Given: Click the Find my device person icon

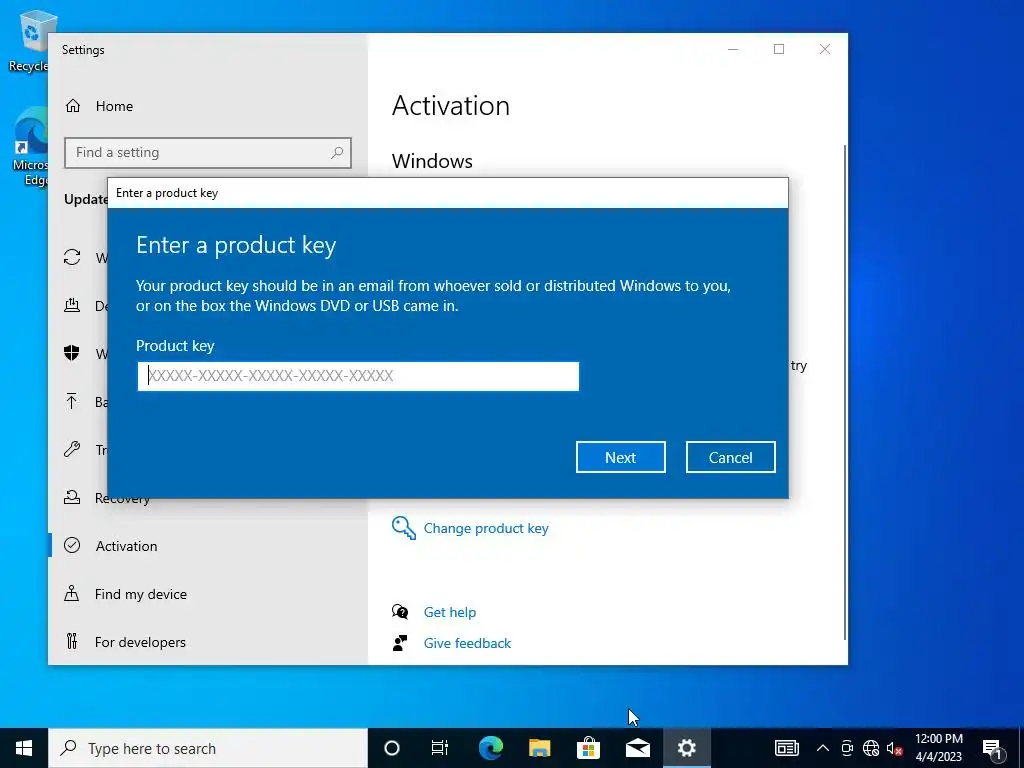Looking at the screenshot, I should [72, 594].
